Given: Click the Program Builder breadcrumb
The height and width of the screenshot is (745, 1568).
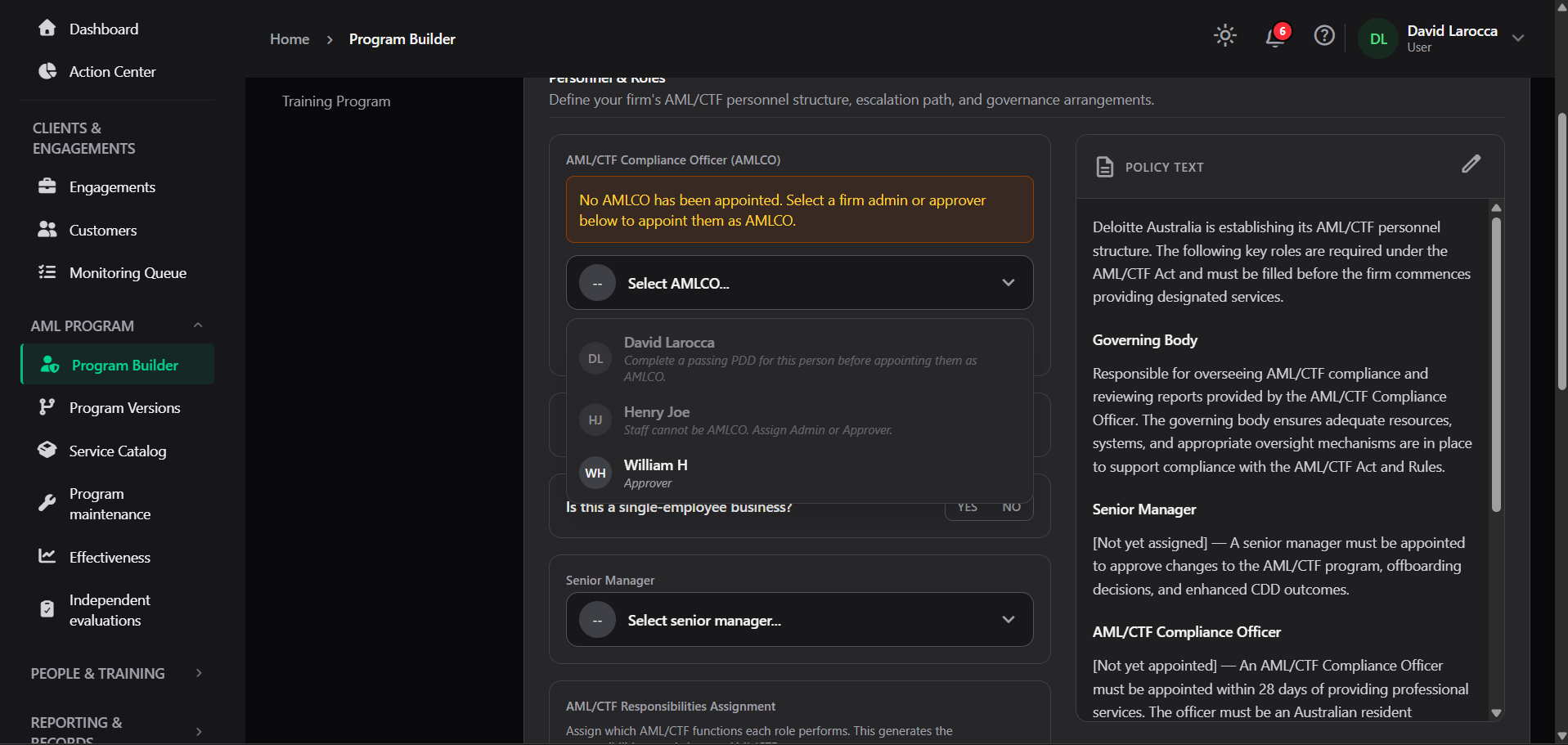Looking at the screenshot, I should click(402, 38).
